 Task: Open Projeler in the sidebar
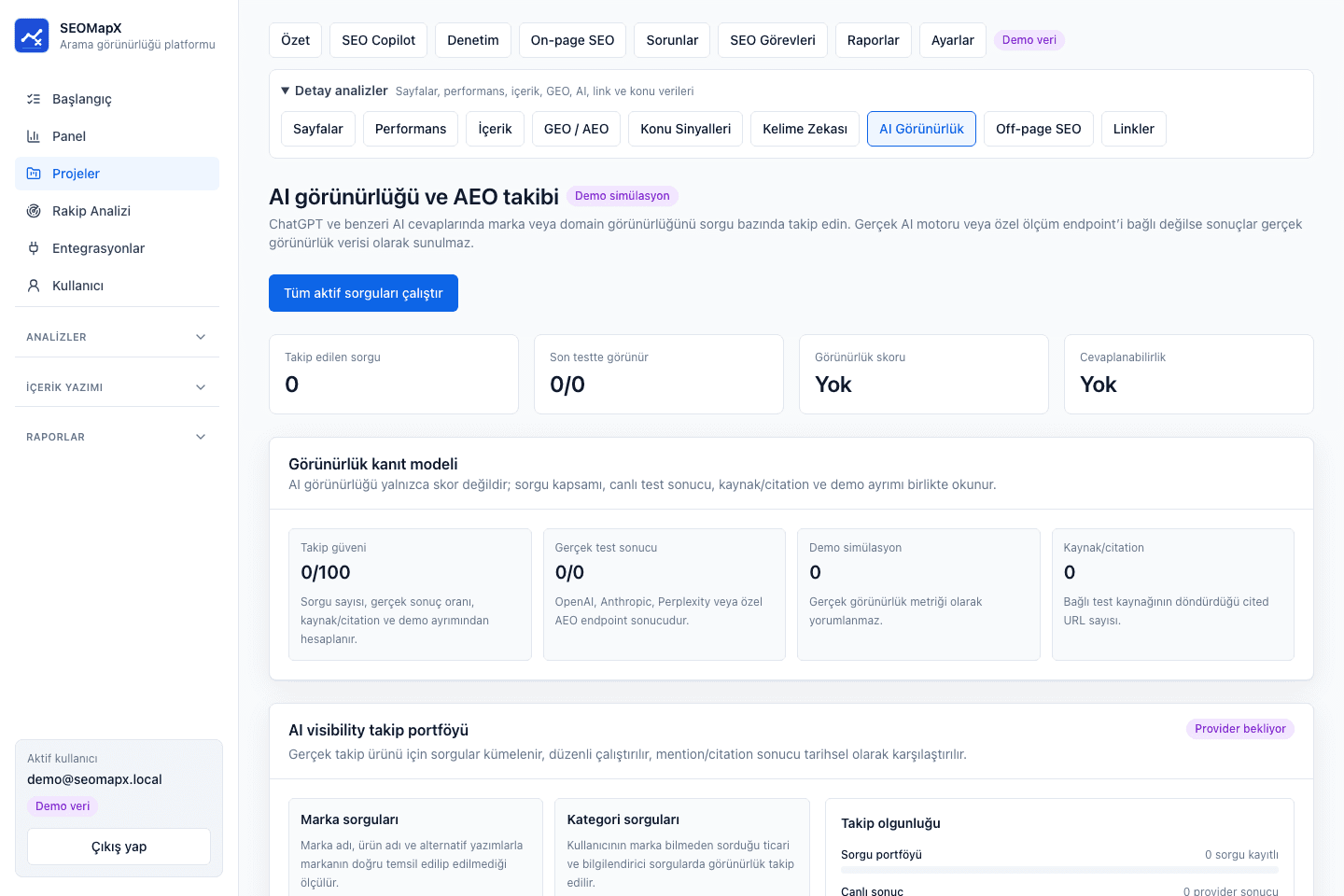[117, 174]
